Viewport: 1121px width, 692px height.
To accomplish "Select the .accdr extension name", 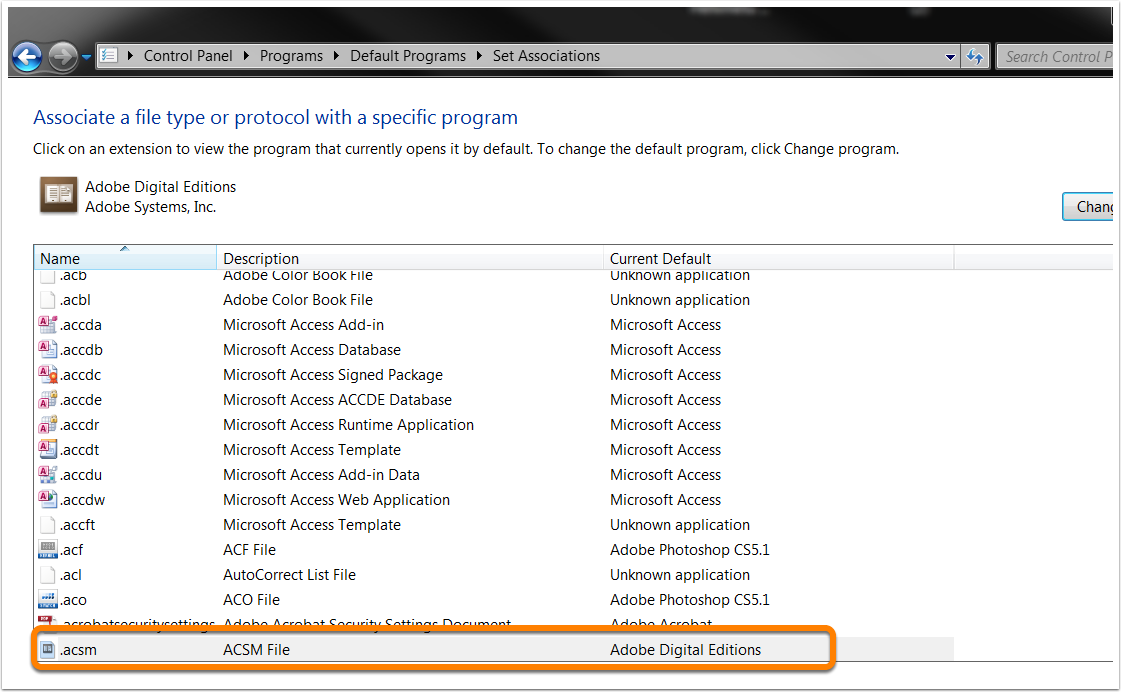I will [x=80, y=425].
